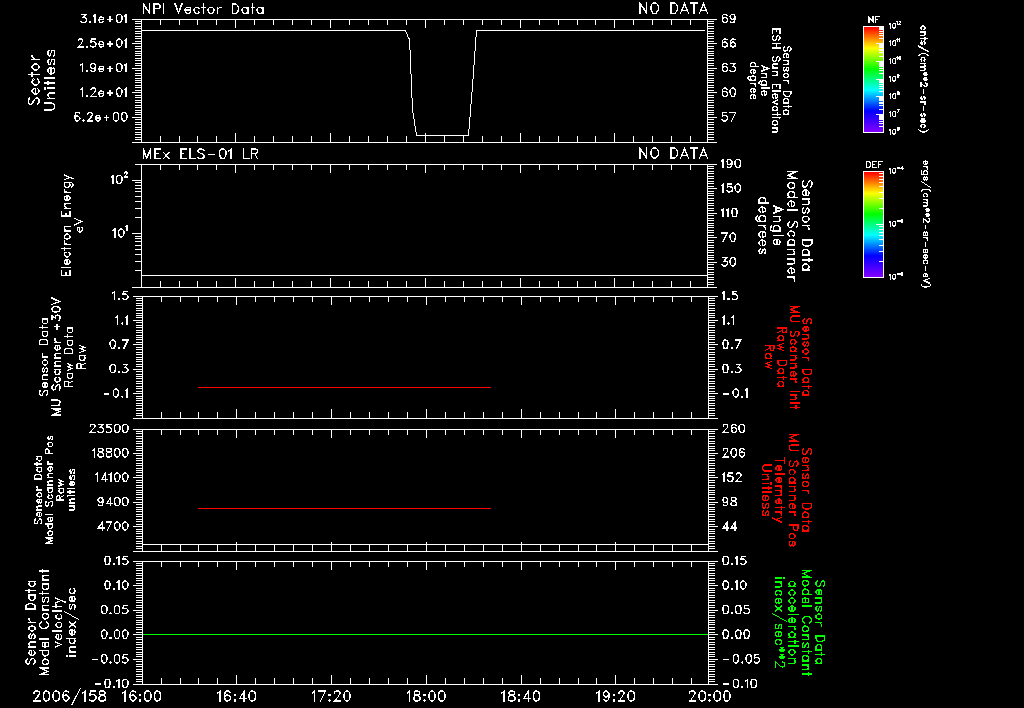Click the NO DATA label above the ELS panel
Viewport: 1024px width, 708px height.
(673, 153)
